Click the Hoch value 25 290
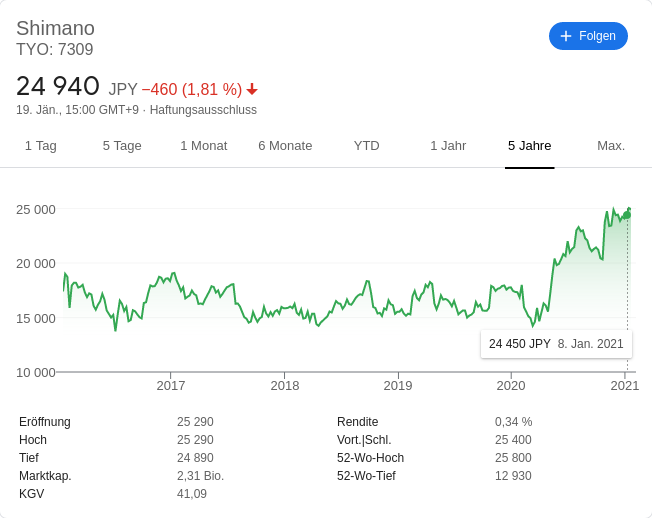This screenshot has height=518, width=652. pos(195,440)
